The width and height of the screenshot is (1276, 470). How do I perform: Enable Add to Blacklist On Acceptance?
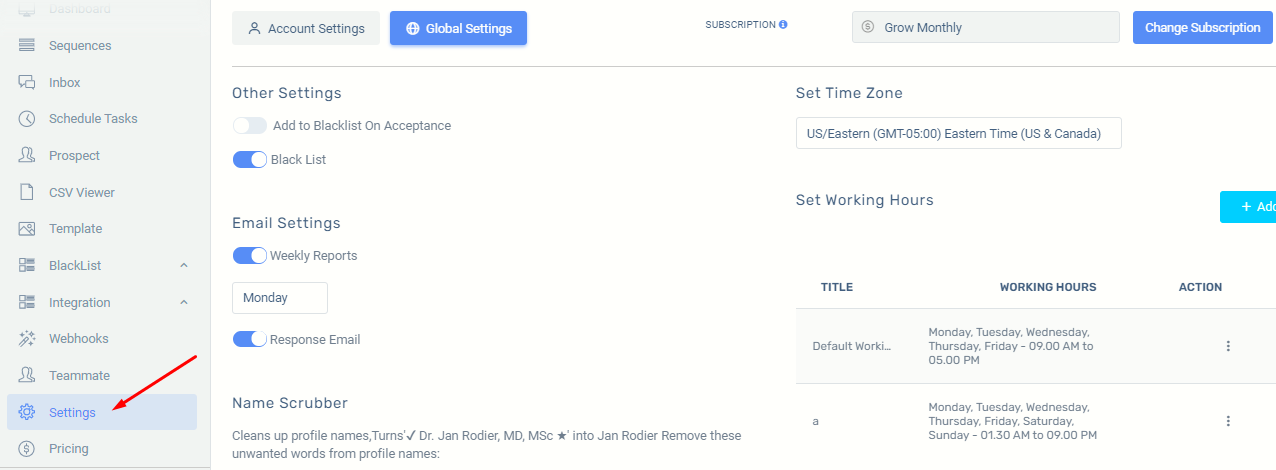coord(250,126)
